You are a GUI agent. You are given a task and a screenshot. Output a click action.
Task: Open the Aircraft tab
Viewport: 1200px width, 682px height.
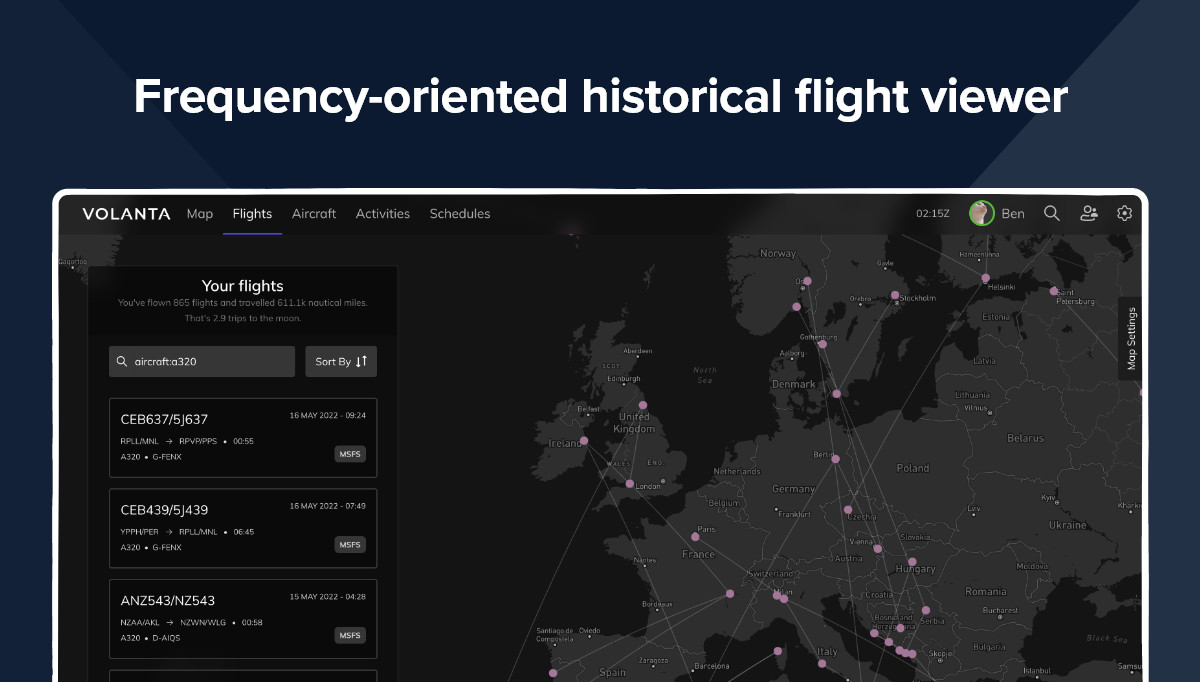point(314,213)
